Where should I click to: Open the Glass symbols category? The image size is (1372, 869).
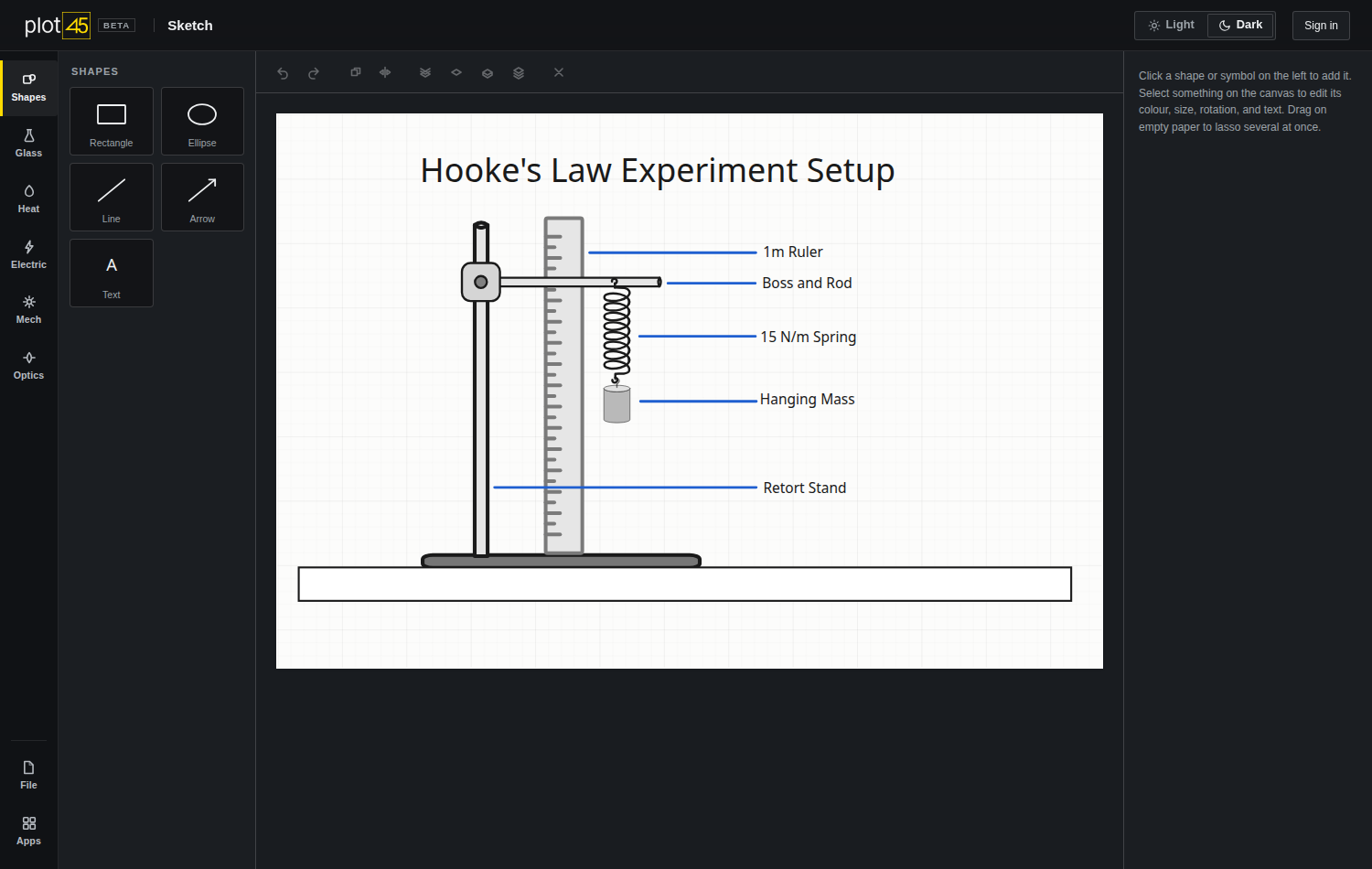coord(28,144)
